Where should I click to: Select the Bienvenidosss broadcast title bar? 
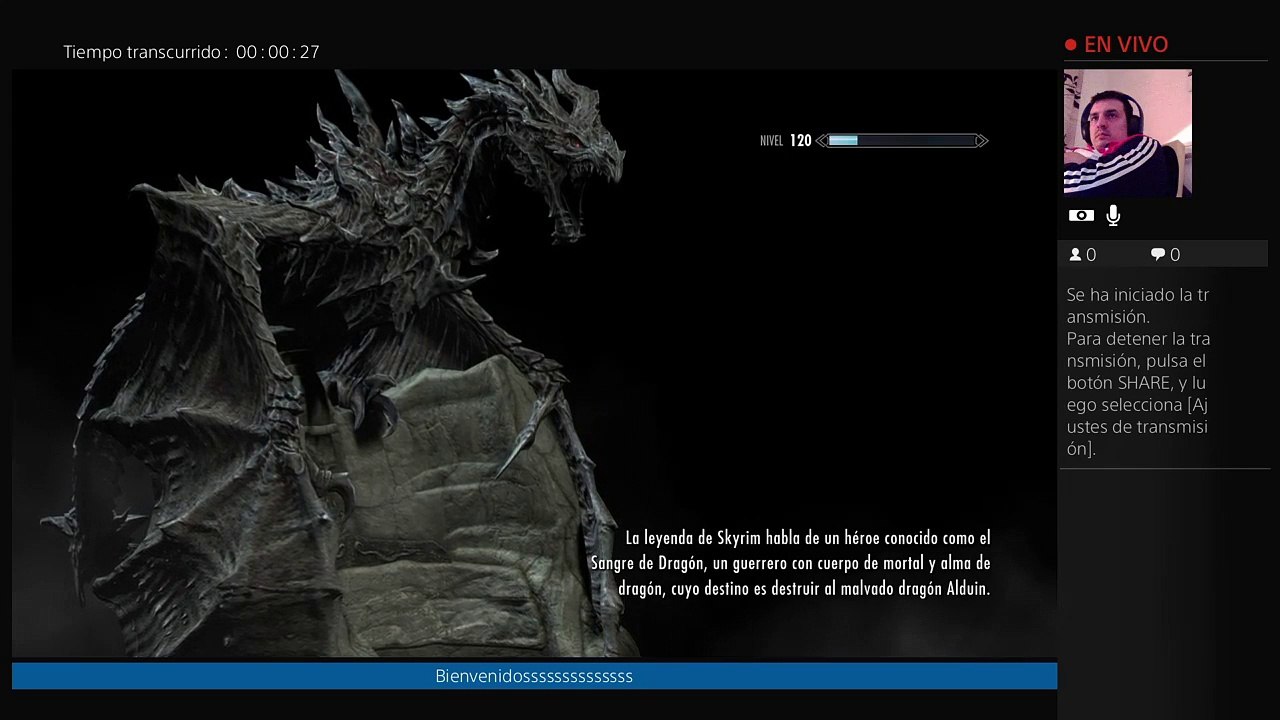[534, 676]
